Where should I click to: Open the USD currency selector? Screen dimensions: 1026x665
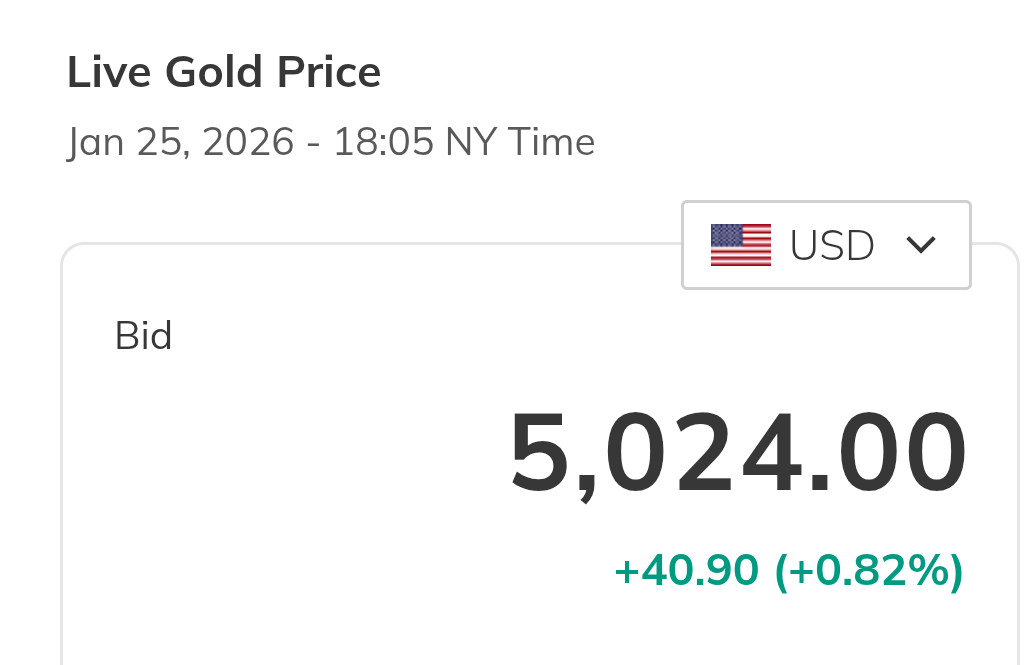(x=826, y=245)
